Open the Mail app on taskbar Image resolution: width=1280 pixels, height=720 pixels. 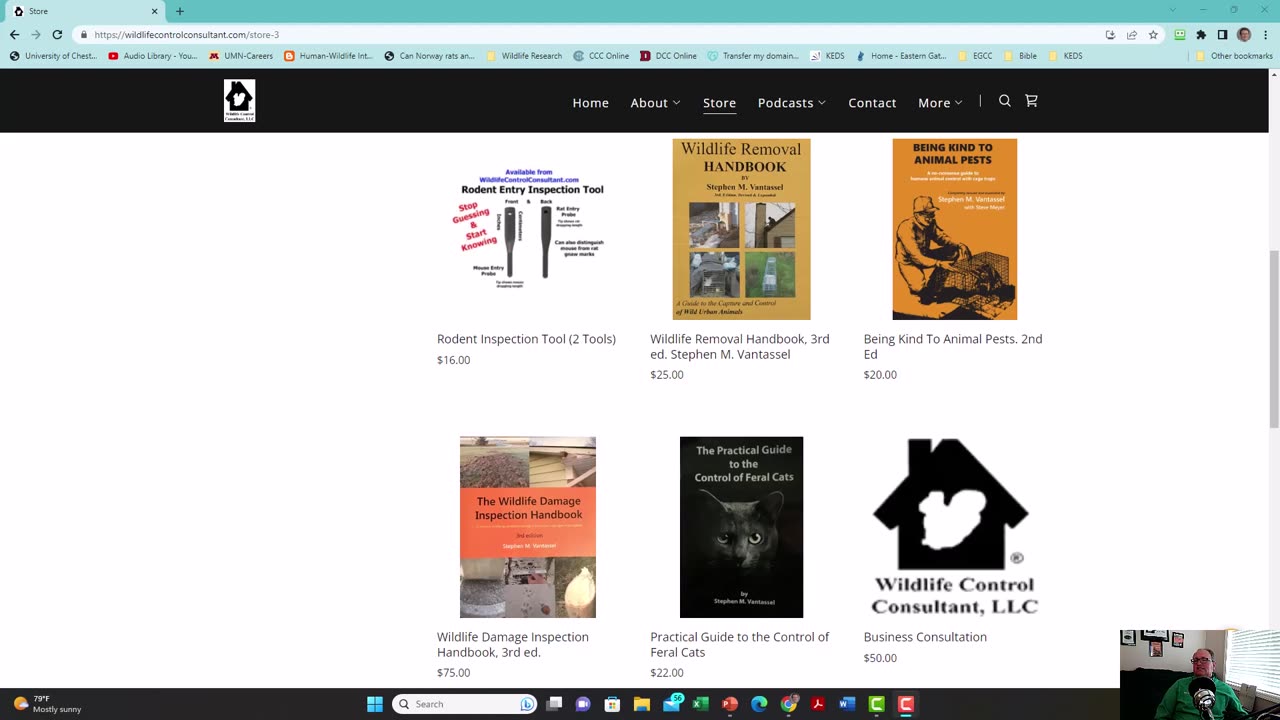(x=672, y=704)
